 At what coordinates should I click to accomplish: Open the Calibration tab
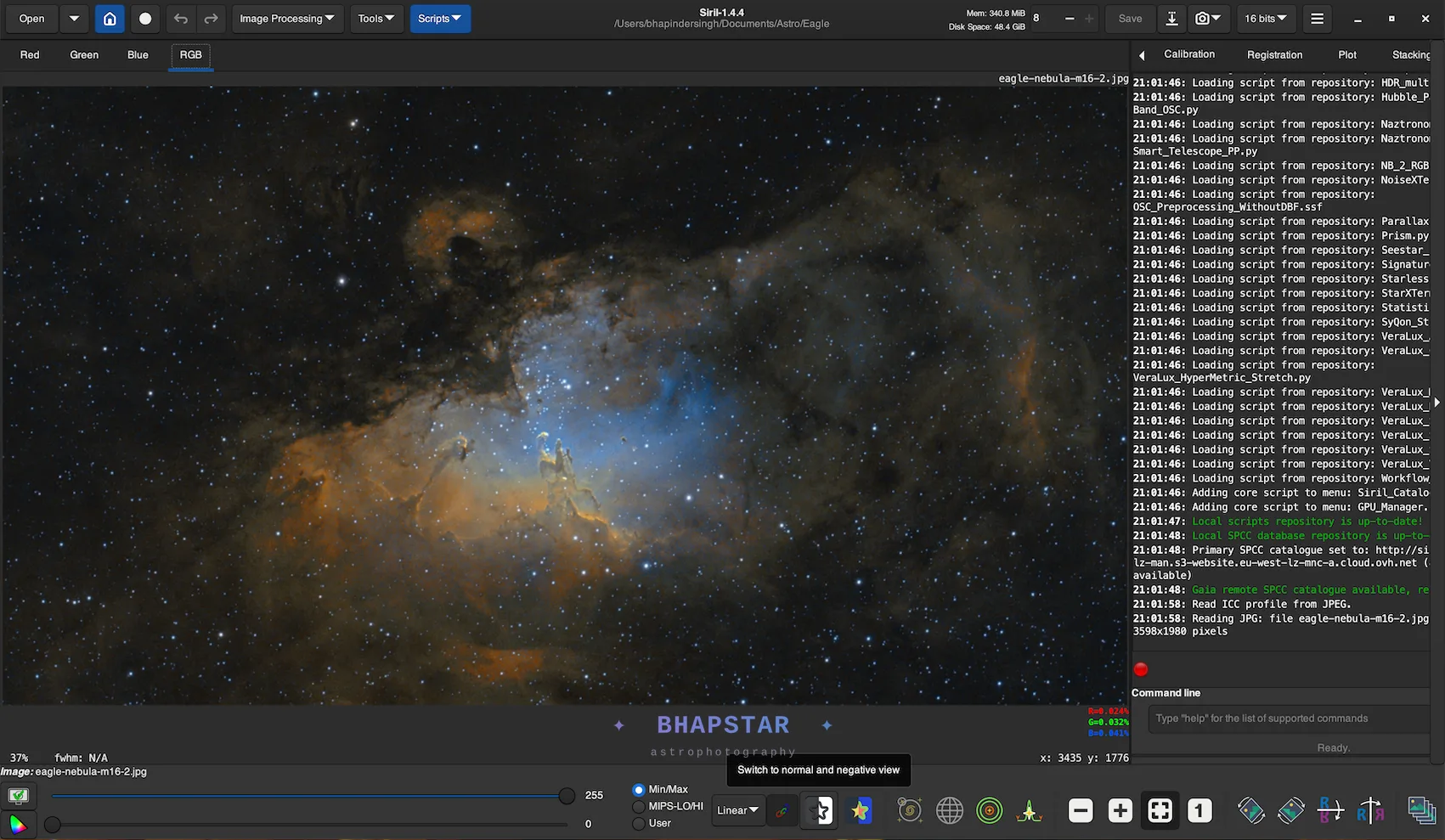1189,54
